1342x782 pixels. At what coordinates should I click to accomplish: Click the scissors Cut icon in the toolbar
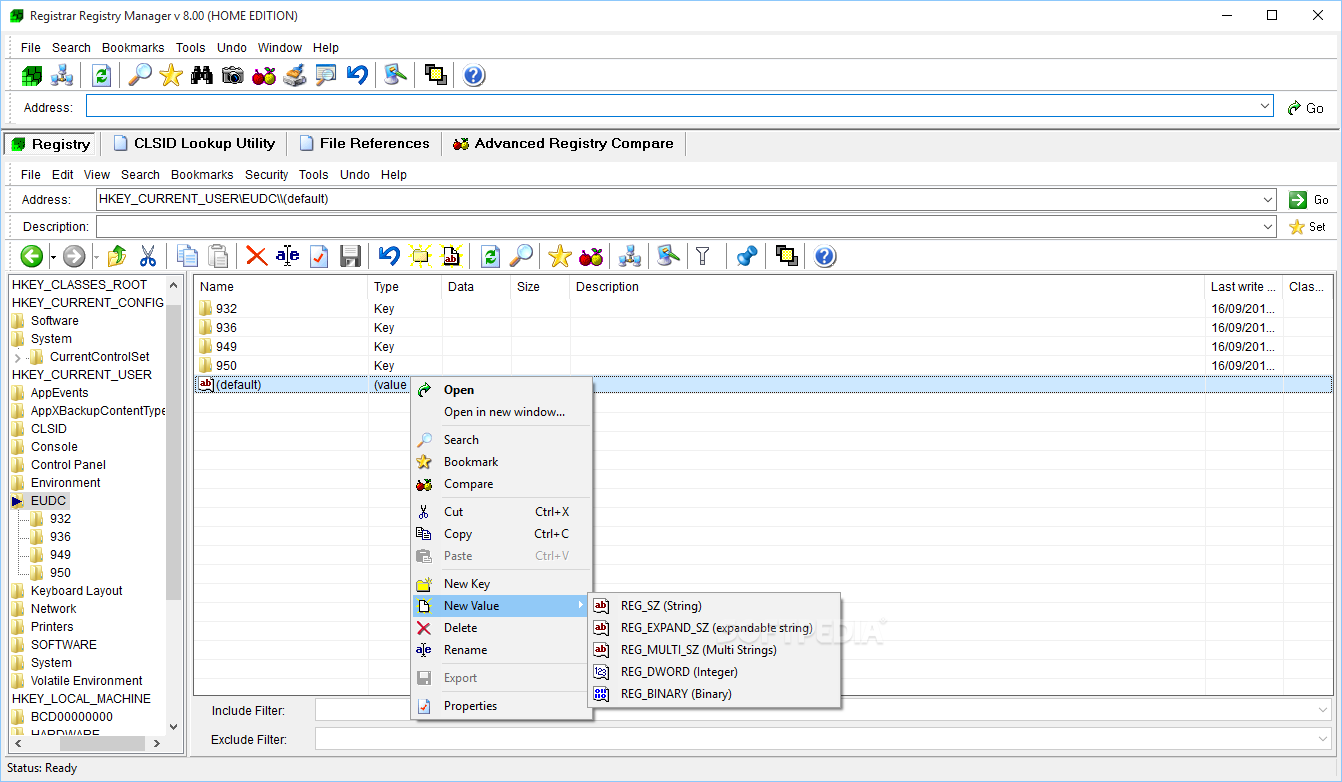148,256
